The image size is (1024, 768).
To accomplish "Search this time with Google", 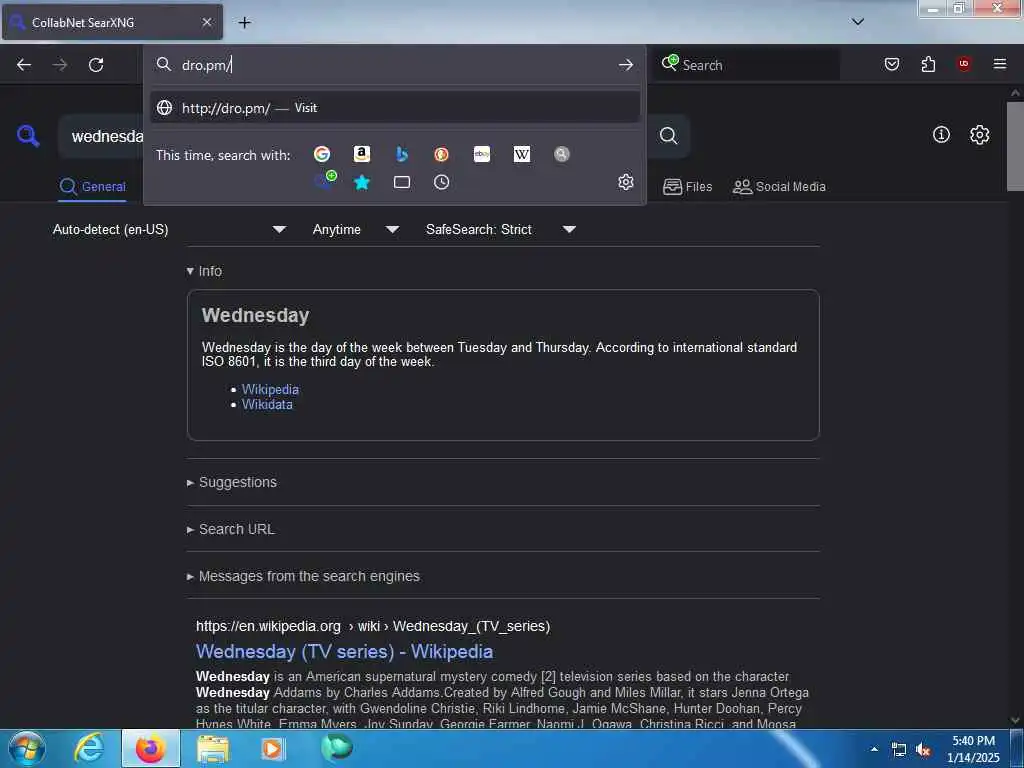I will tap(322, 154).
